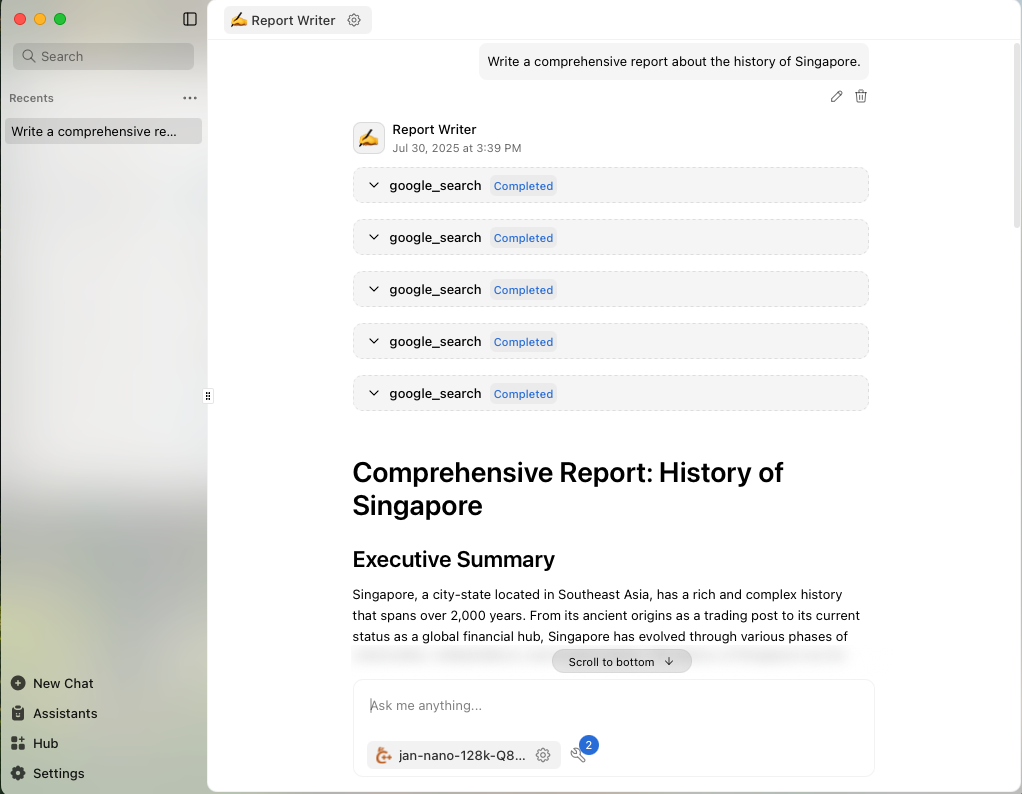
Task: Open the wrench tools icon showing badge 2
Action: [x=580, y=756]
